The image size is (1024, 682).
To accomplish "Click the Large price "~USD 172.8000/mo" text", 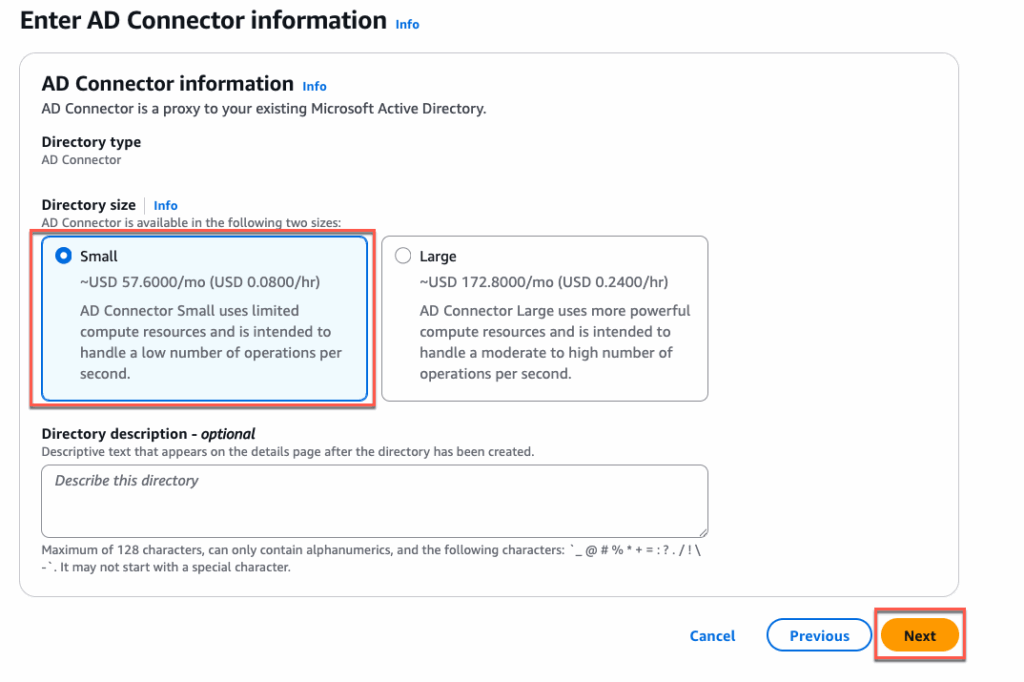I will [x=543, y=282].
